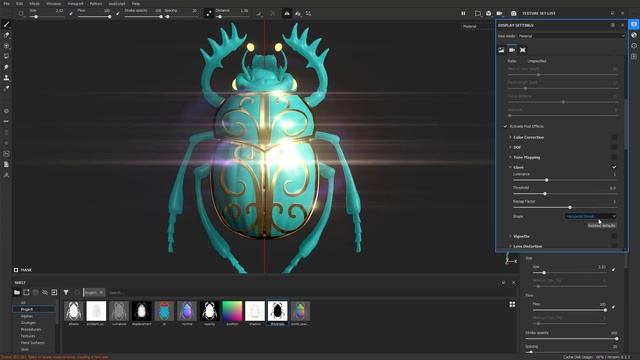Select the Grunges category in Shelf
This screenshot has height=360, width=640.
click(x=28, y=322)
